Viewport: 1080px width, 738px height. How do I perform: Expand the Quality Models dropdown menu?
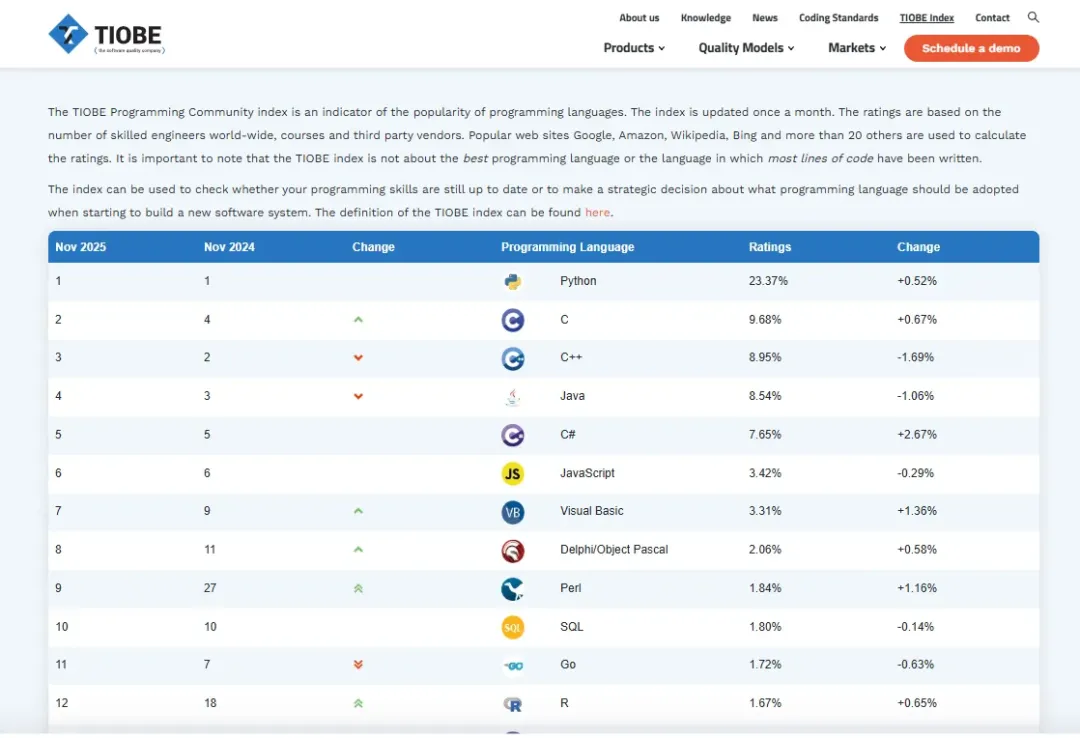click(x=746, y=48)
